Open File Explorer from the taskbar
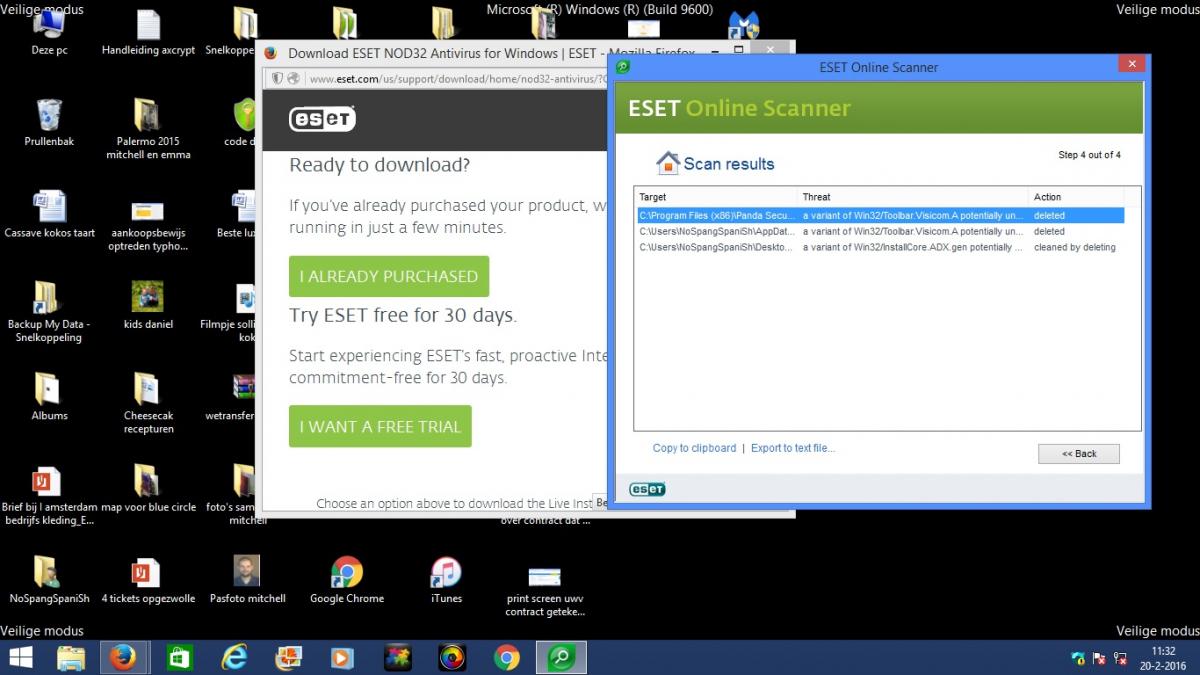Screen dimensions: 1200x675 pos(71,657)
